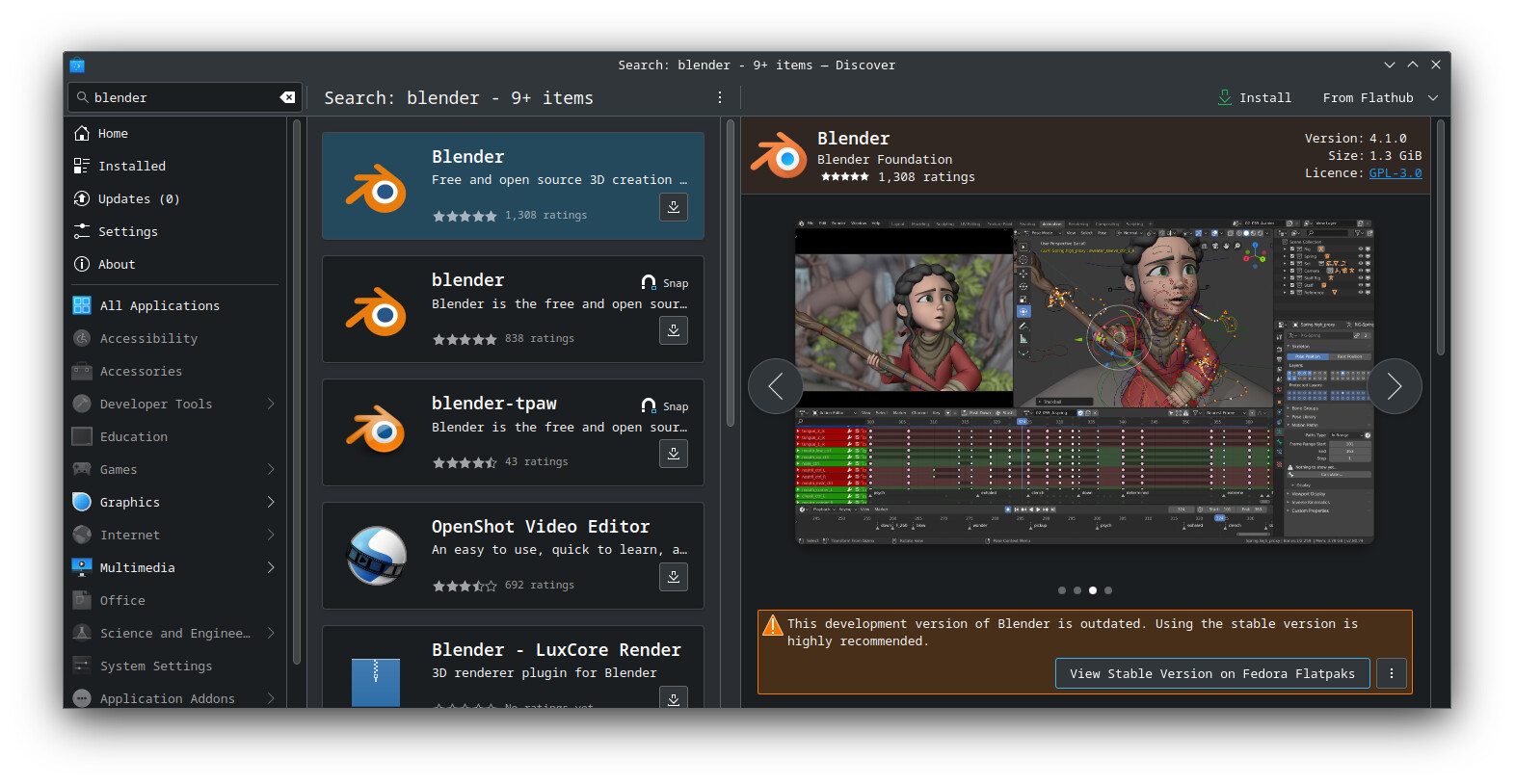
Task: Install OpenShot Video Editor via its download icon
Action: (x=674, y=577)
